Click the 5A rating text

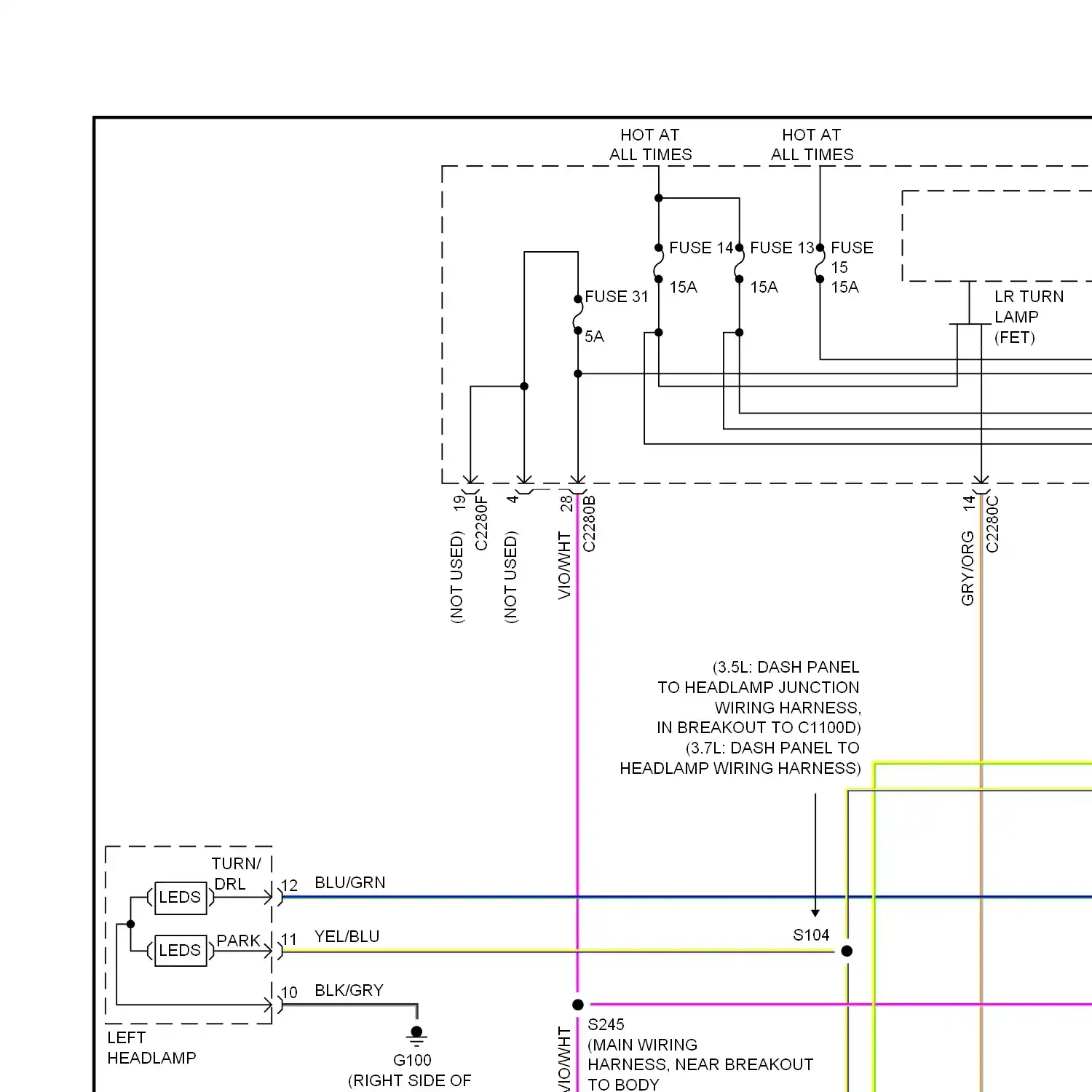pyautogui.click(x=594, y=336)
